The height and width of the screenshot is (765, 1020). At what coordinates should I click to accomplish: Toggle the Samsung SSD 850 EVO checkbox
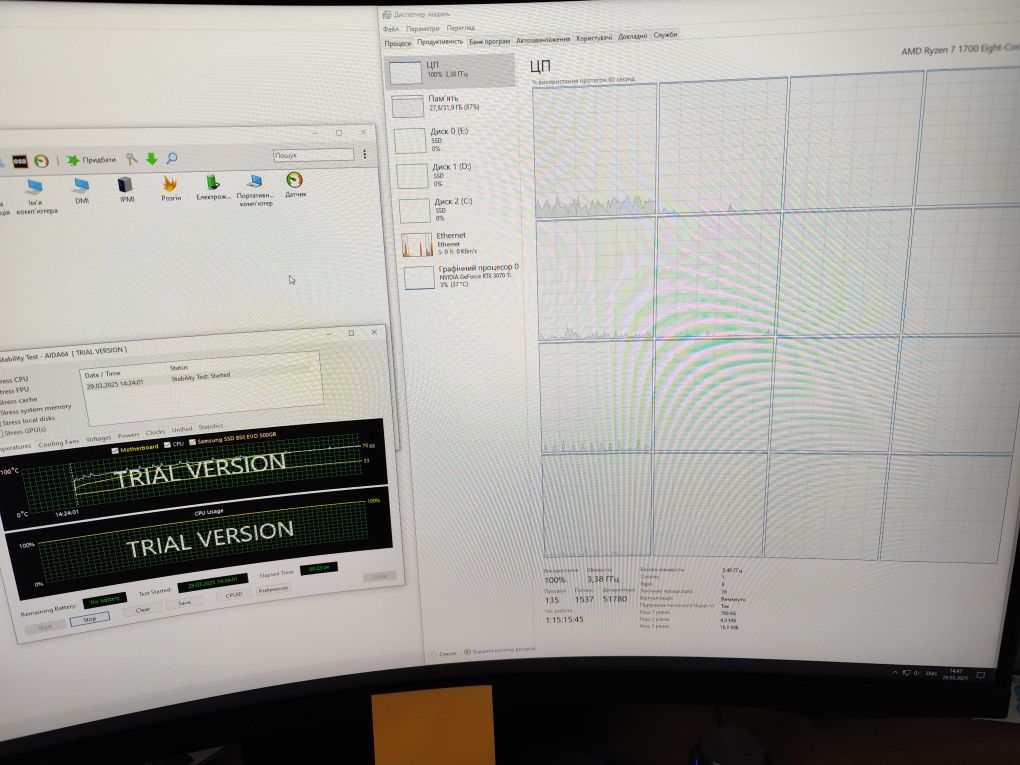click(193, 442)
